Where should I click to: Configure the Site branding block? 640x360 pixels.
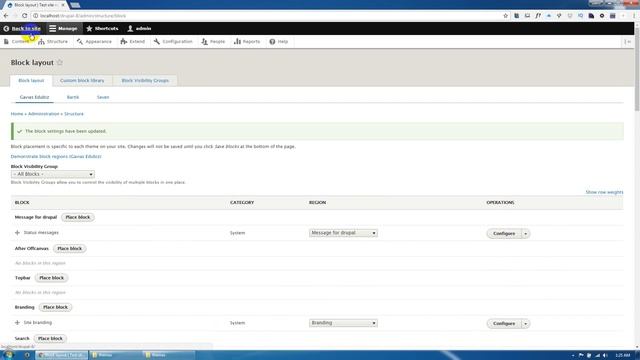(x=504, y=324)
